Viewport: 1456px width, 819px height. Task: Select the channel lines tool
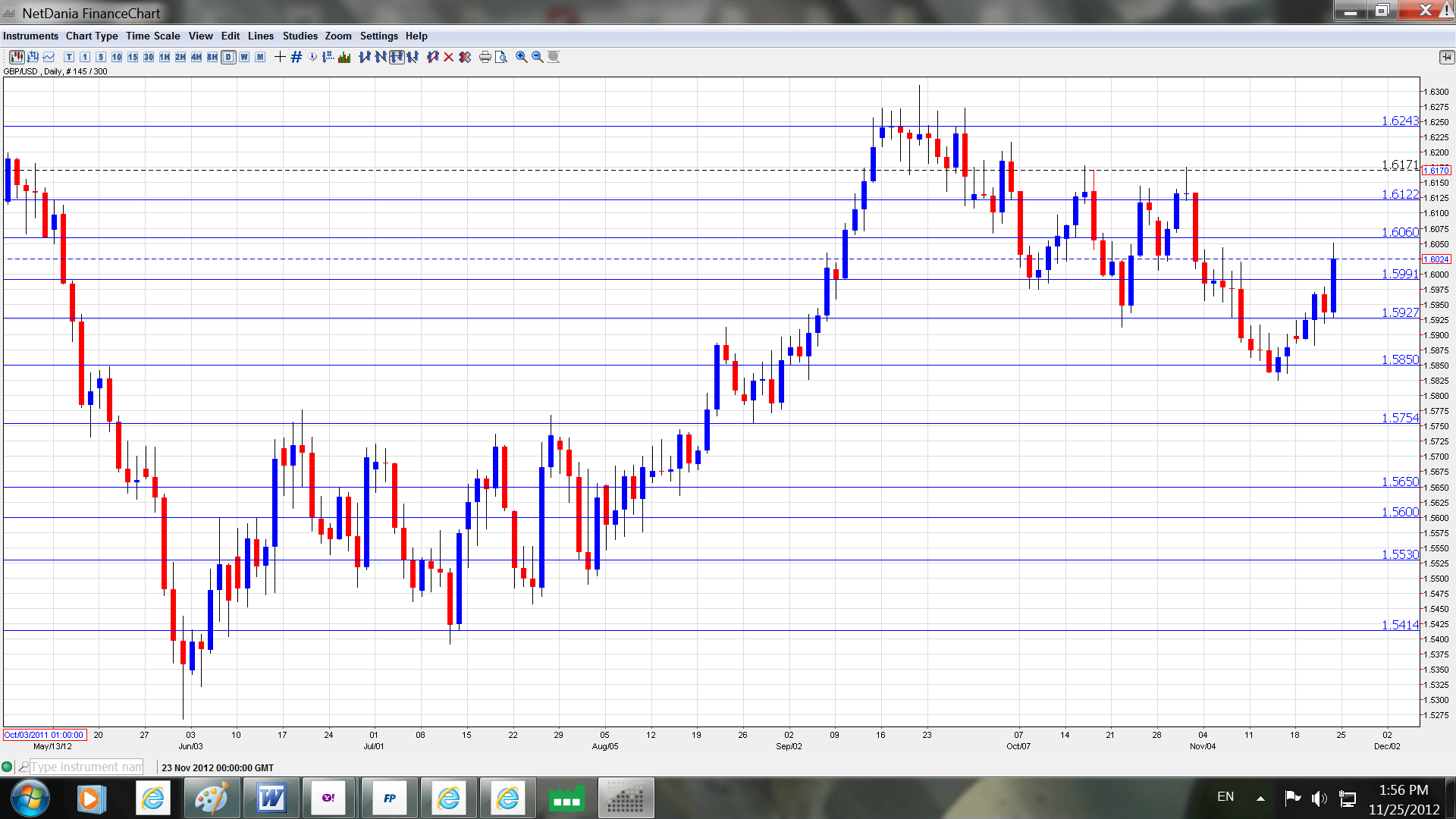(413, 57)
